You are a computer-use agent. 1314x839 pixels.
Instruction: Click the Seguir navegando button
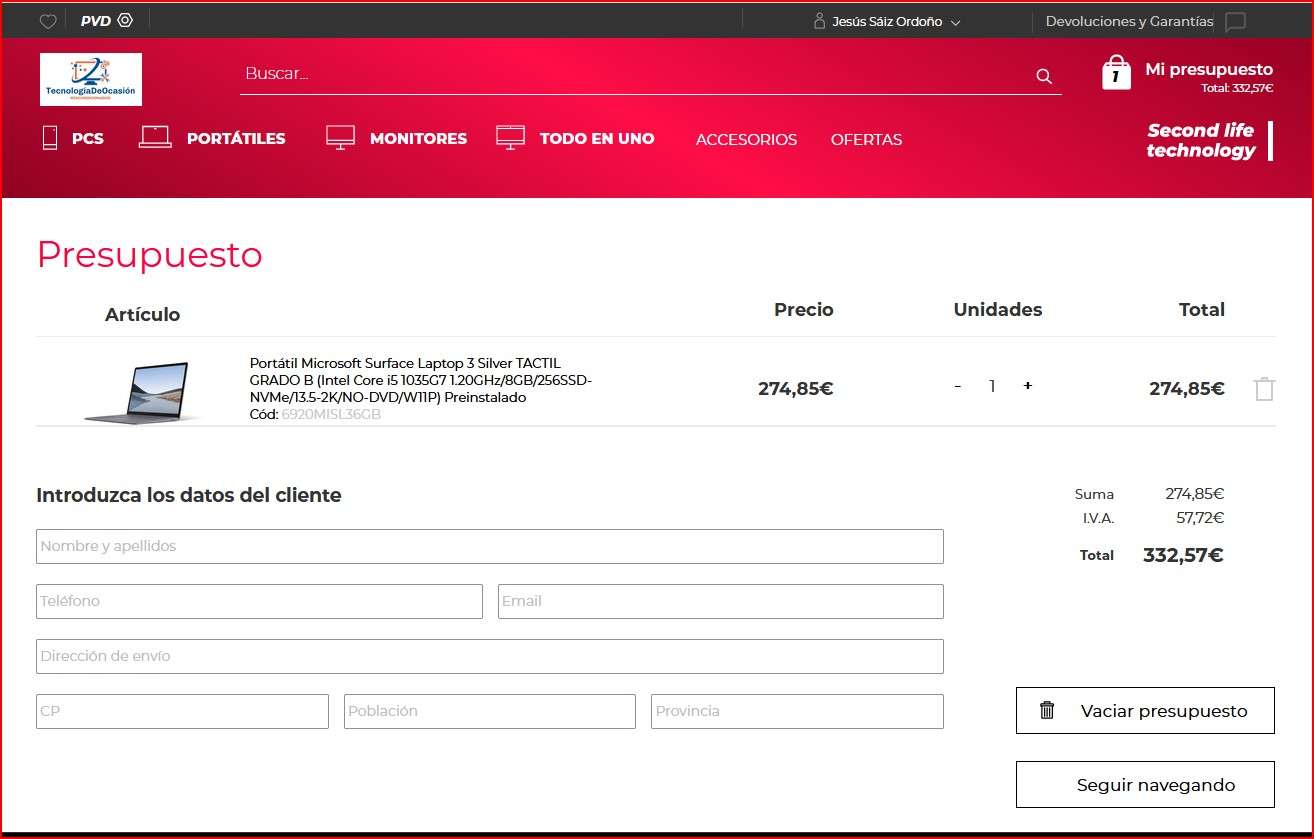[1145, 785]
